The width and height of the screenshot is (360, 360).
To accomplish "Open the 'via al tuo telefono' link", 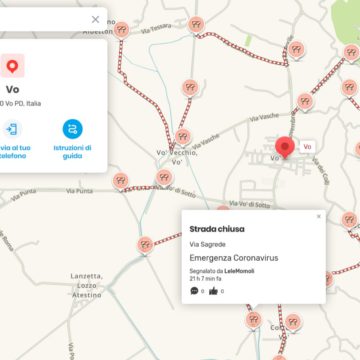I will 15,152.
